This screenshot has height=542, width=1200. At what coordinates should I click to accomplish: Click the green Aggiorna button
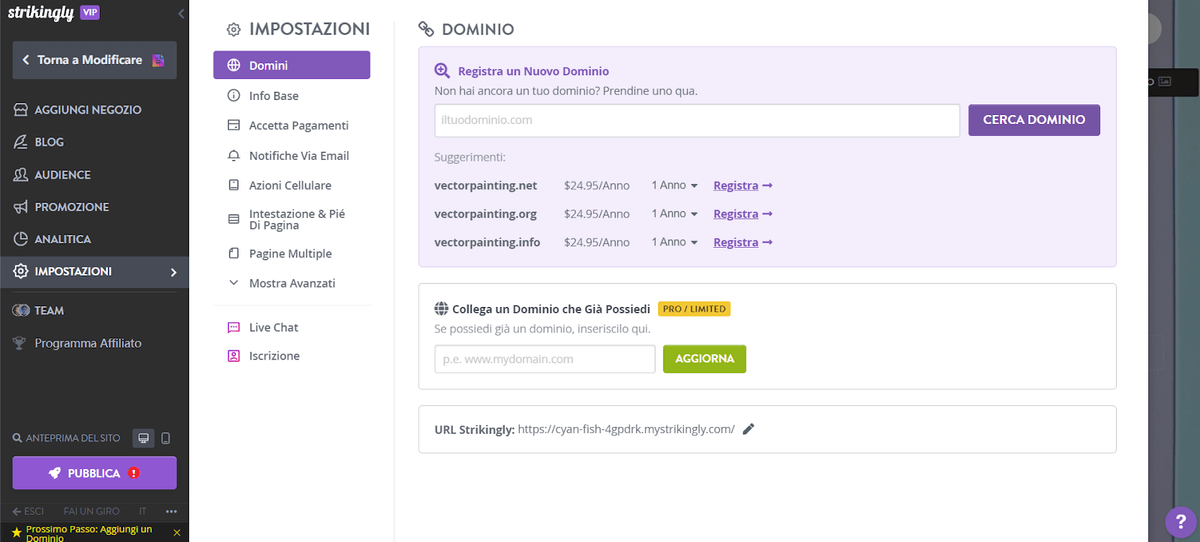[x=704, y=359]
